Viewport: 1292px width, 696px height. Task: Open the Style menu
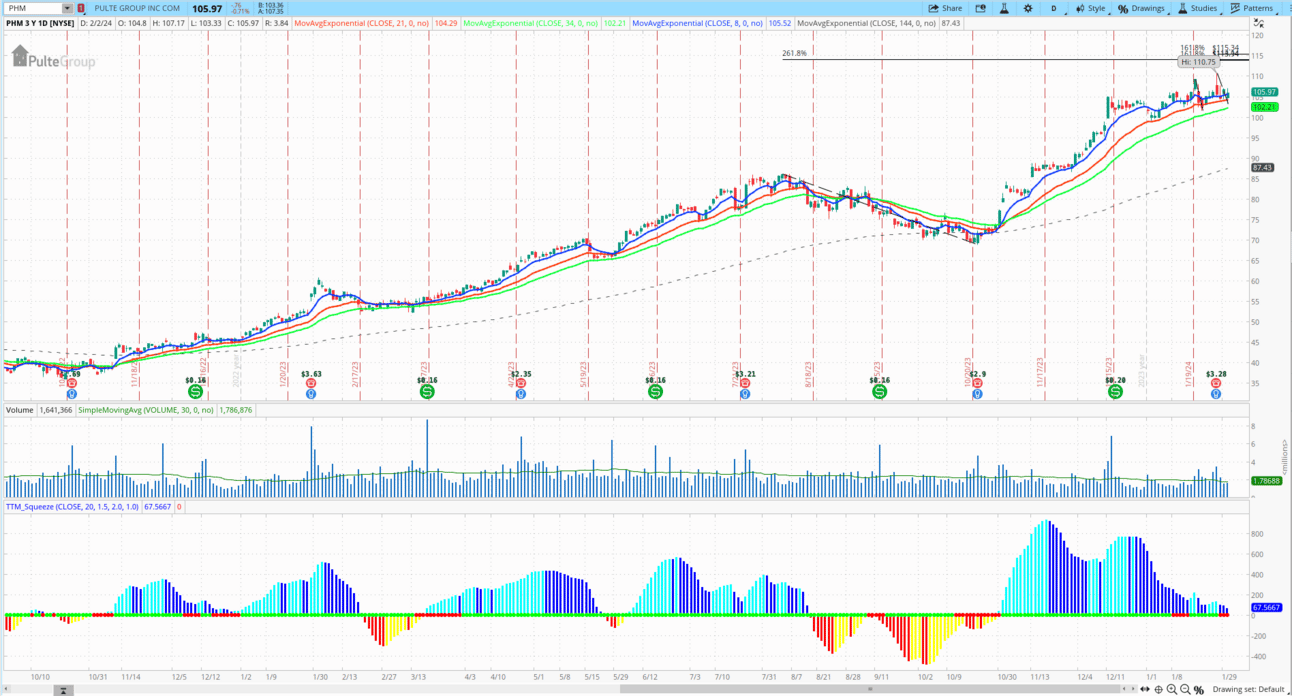click(x=1091, y=8)
